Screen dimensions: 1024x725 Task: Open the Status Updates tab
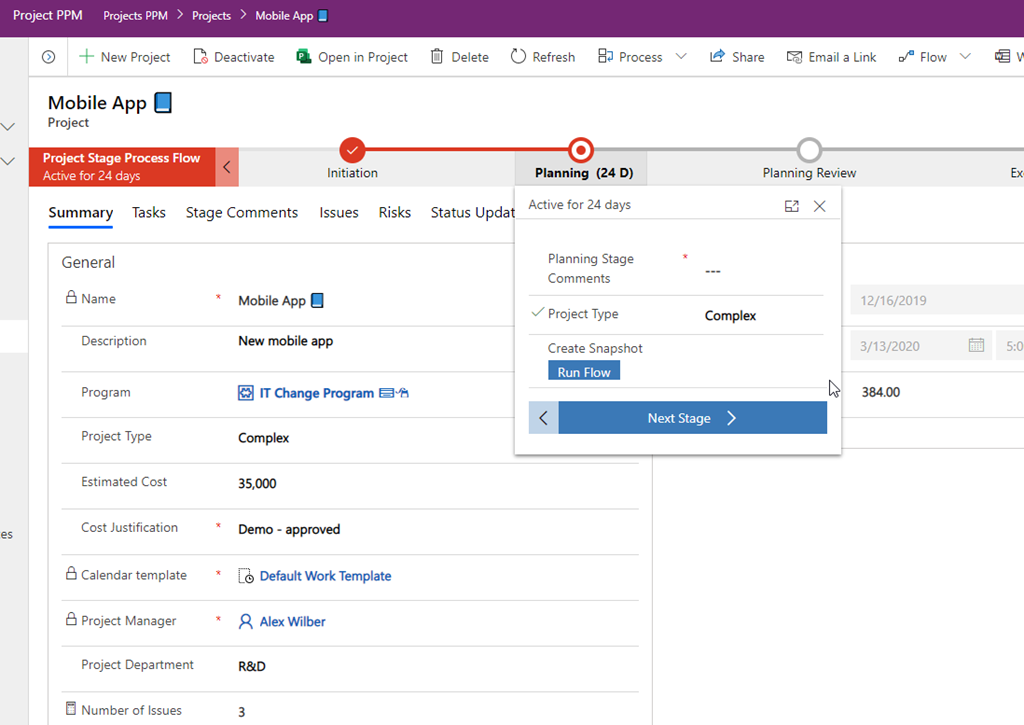[x=472, y=212]
